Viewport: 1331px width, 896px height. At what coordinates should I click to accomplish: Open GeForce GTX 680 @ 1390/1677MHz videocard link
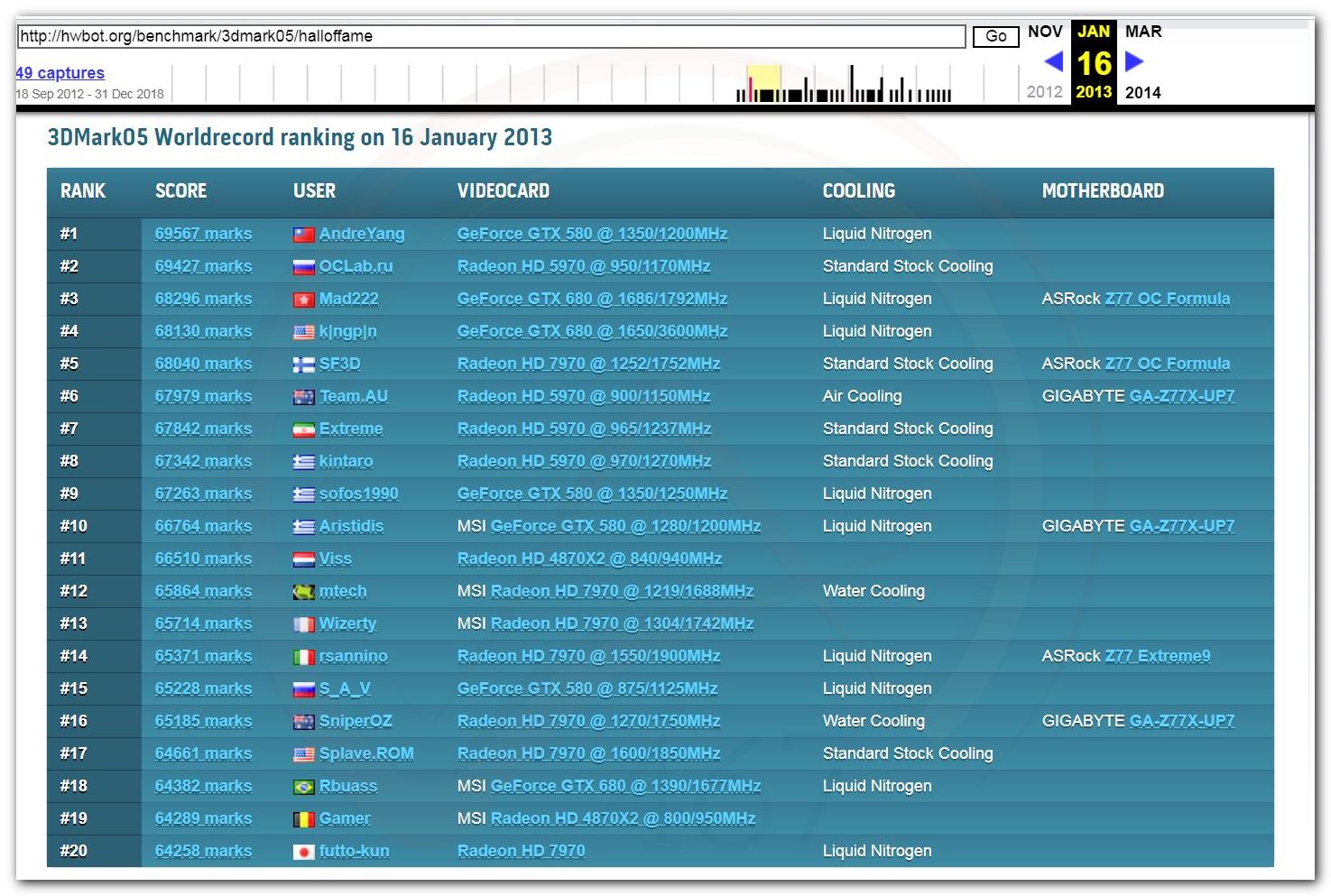click(x=625, y=786)
